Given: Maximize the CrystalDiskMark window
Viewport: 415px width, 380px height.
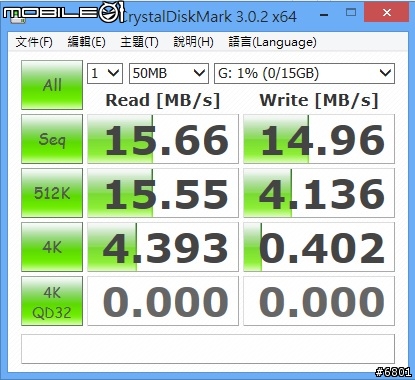Looking at the screenshot, I should click(x=351, y=13).
